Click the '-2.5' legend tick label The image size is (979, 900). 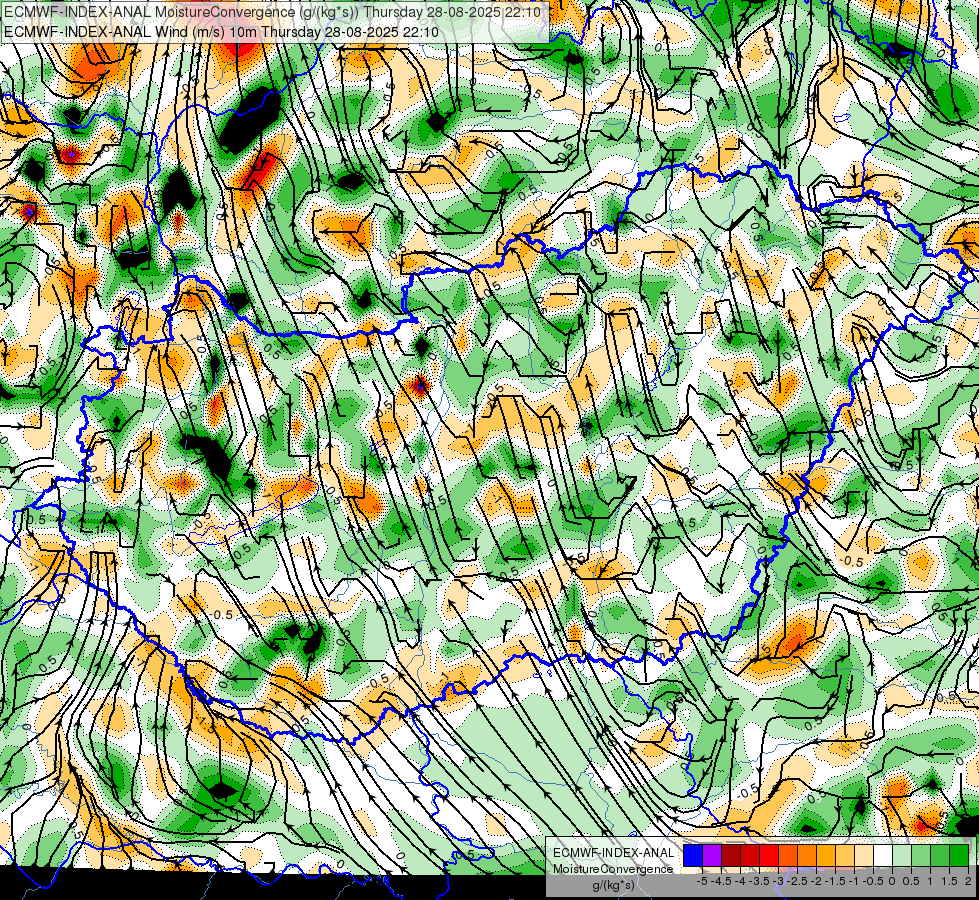pos(797,881)
